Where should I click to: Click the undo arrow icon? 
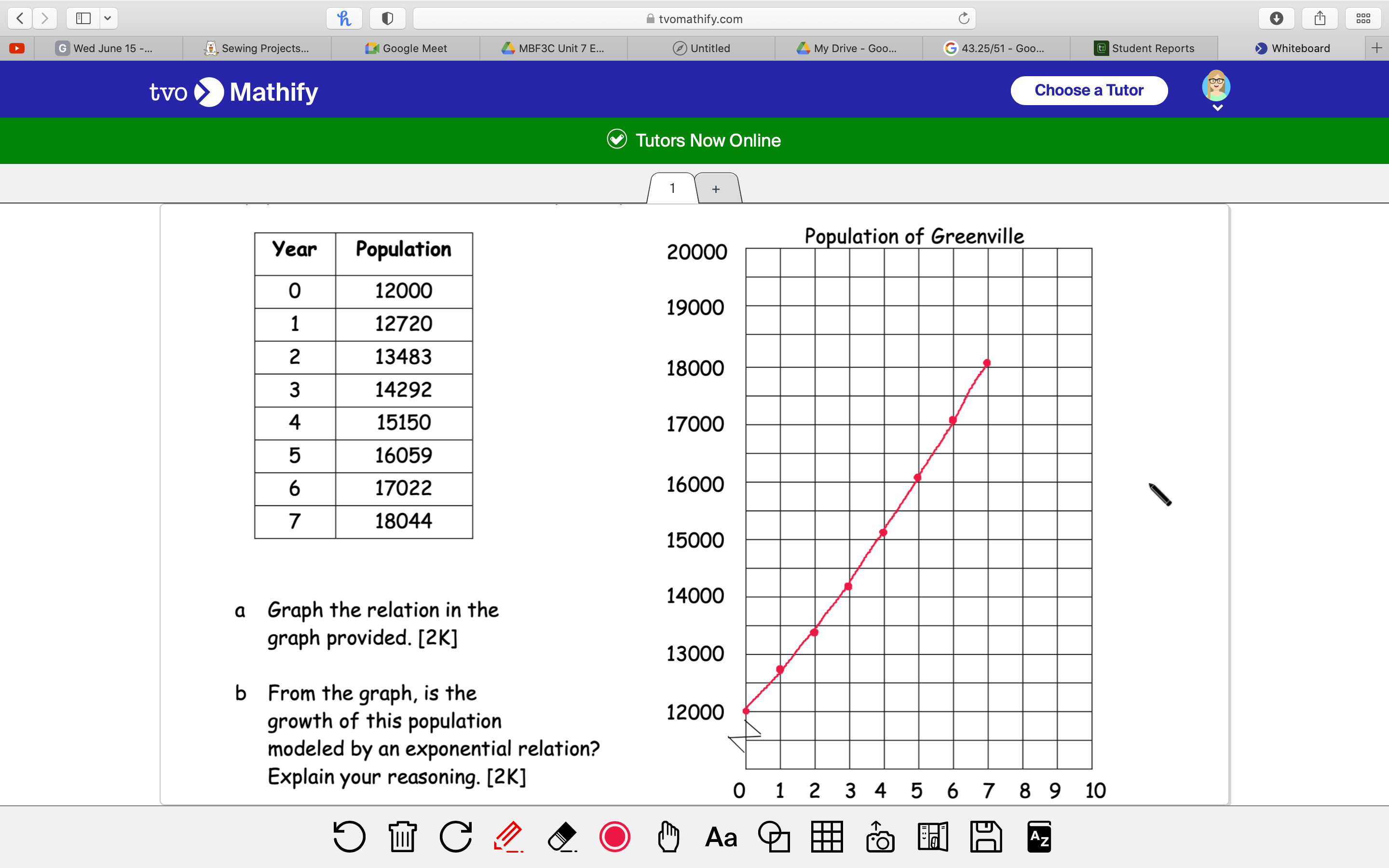pyautogui.click(x=349, y=837)
